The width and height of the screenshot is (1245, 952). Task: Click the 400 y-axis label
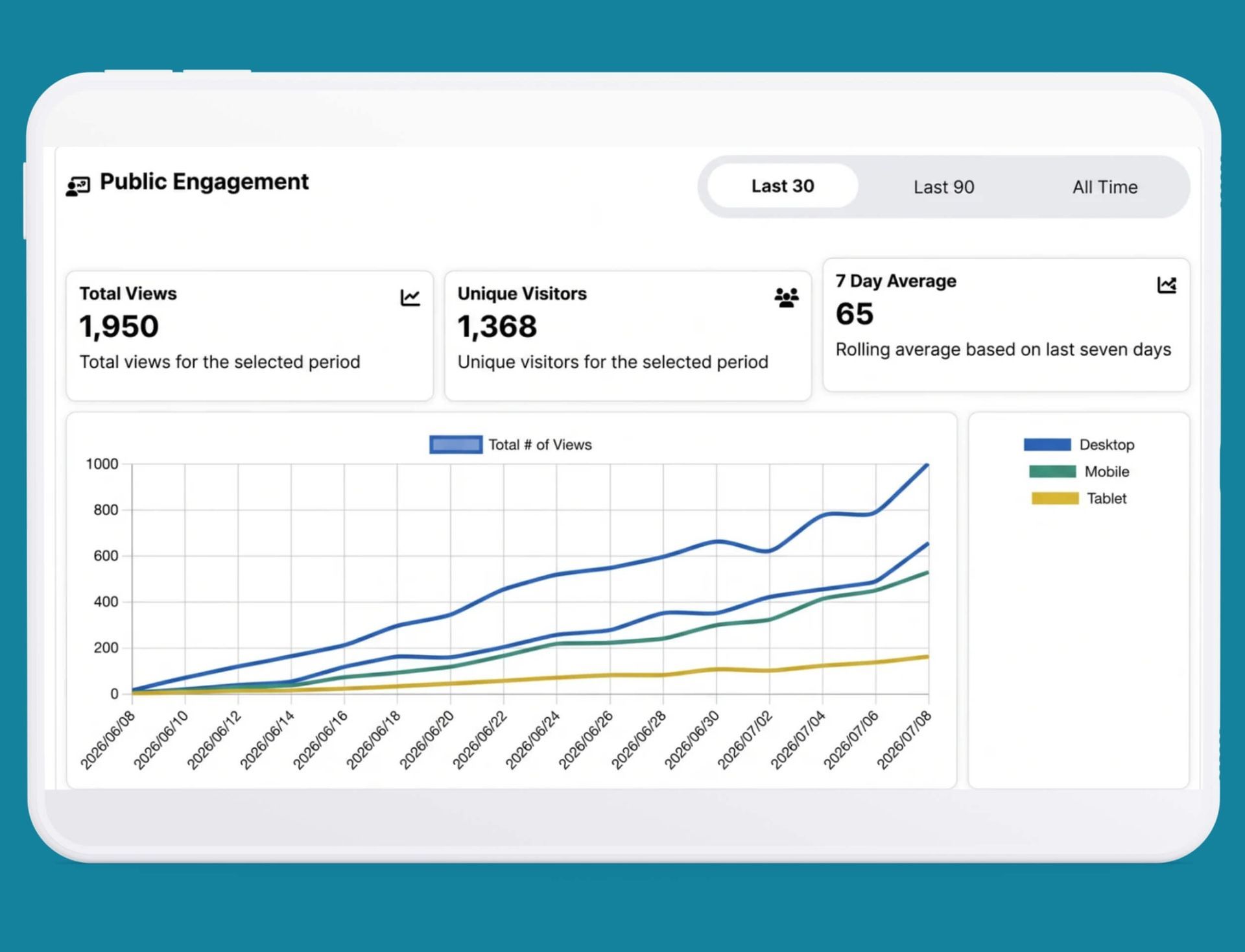pos(106,602)
